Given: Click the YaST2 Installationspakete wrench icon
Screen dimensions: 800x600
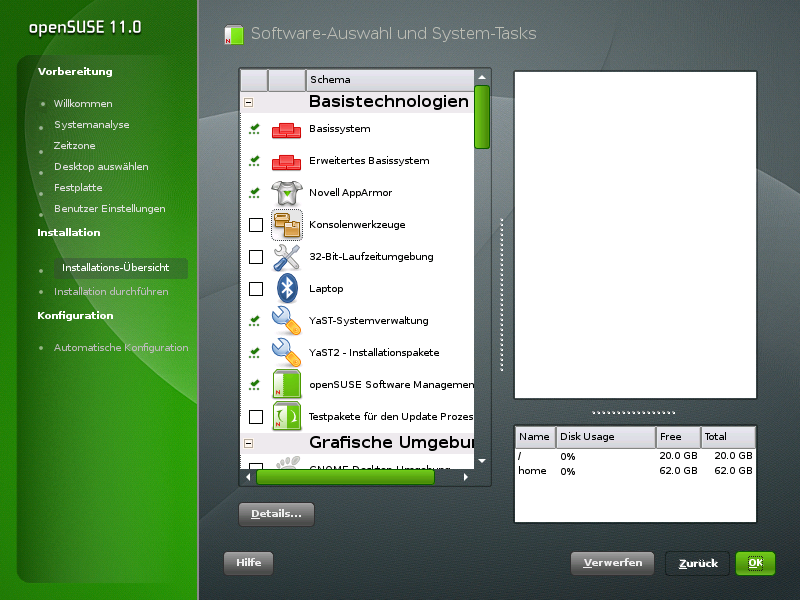Looking at the screenshot, I should [x=287, y=353].
